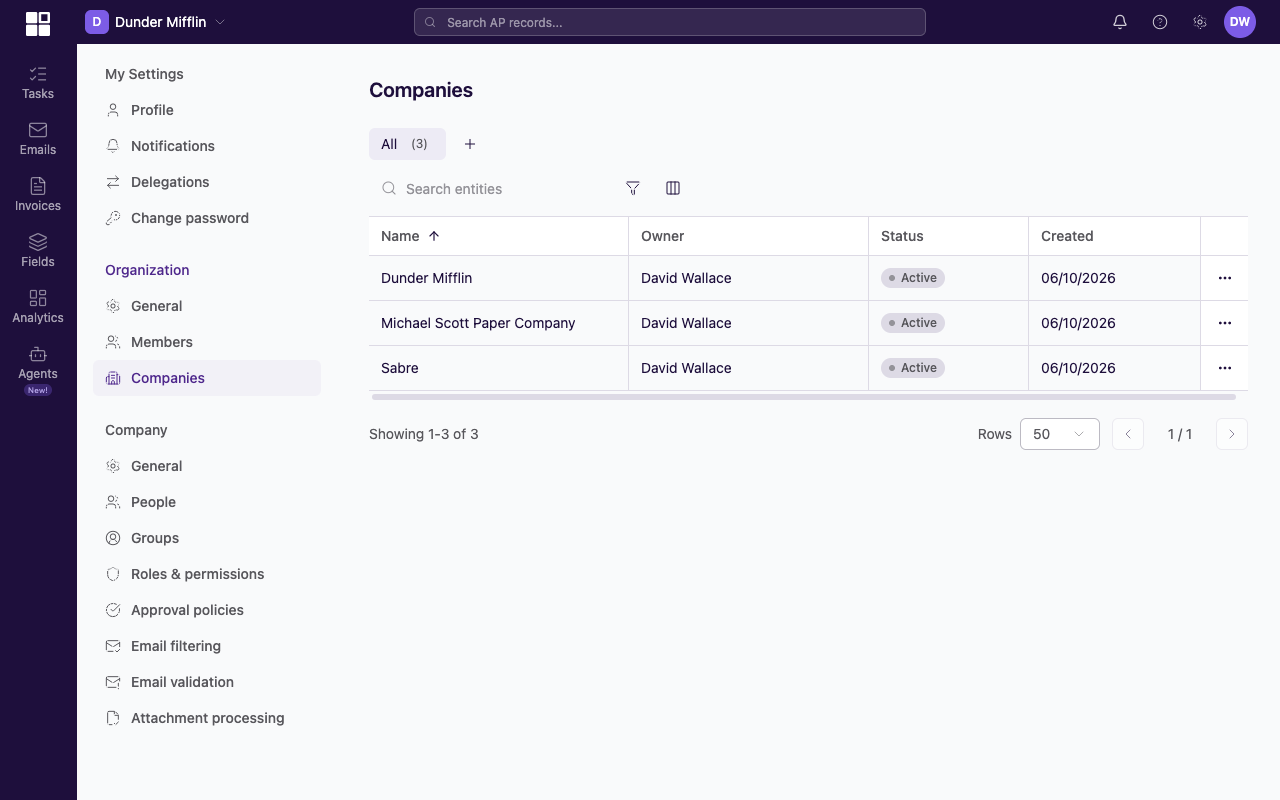
Task: Add a new view with plus icon
Action: coord(470,144)
